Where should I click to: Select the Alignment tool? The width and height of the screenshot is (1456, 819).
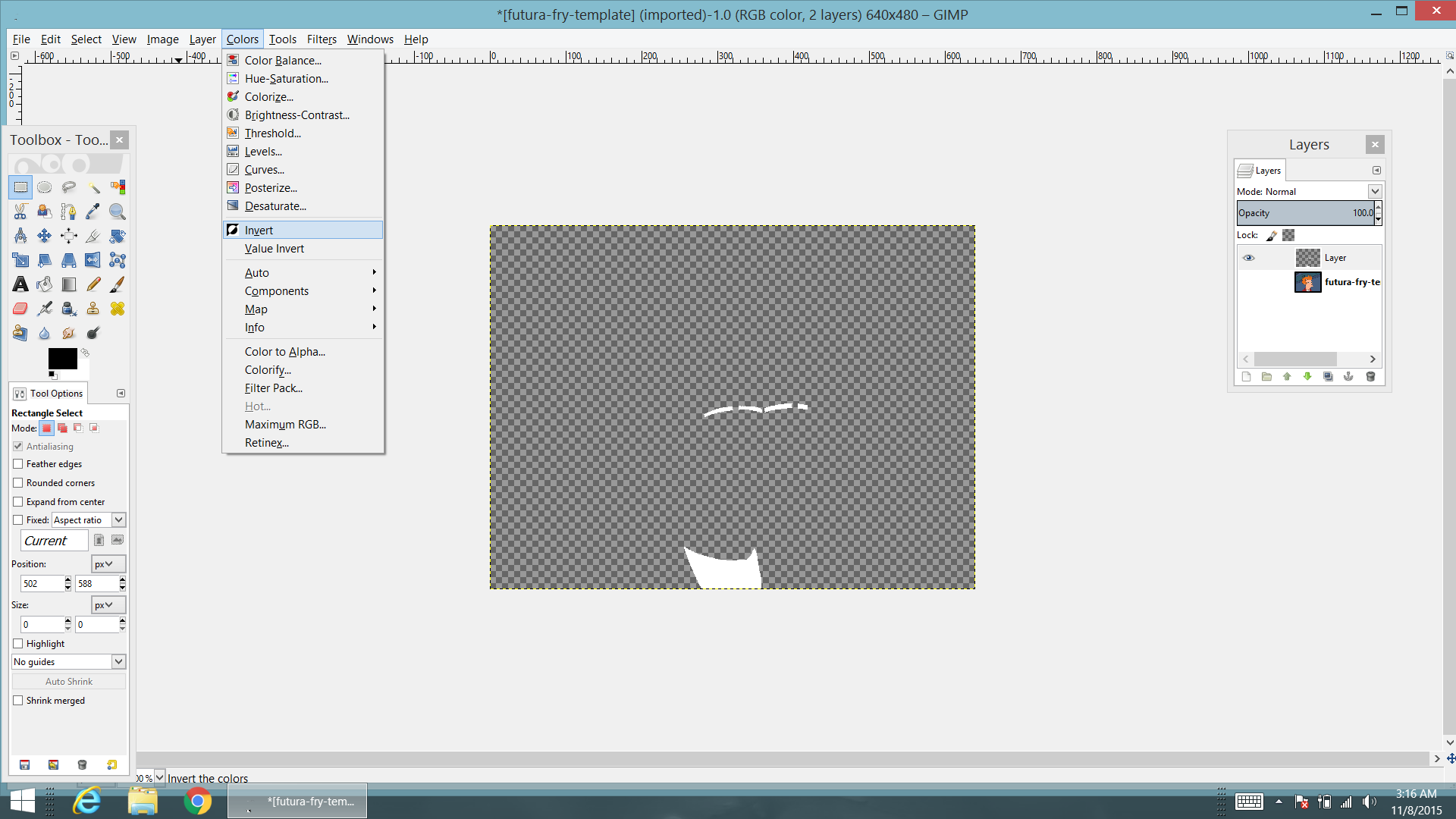69,236
